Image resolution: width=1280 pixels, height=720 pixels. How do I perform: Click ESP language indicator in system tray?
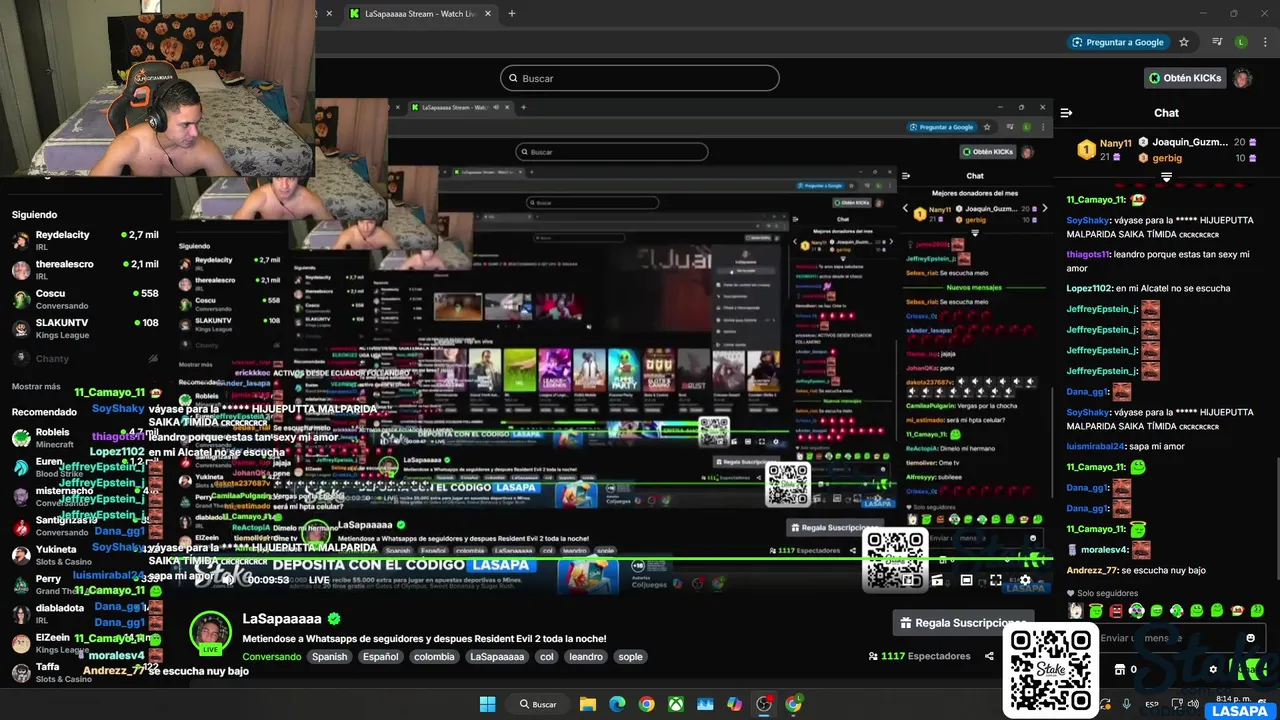pyautogui.click(x=1152, y=704)
